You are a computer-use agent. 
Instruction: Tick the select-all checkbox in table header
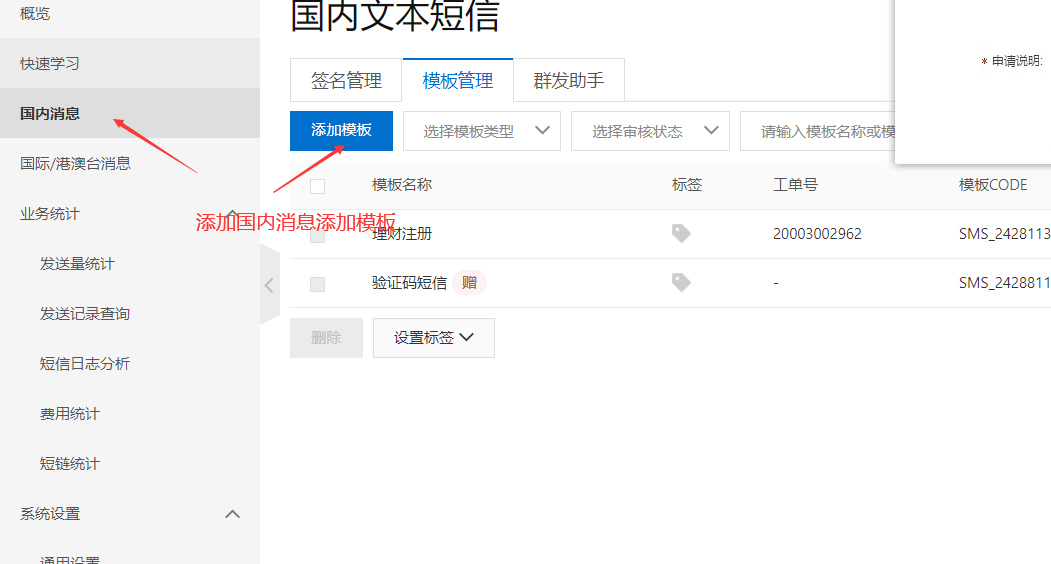click(318, 186)
